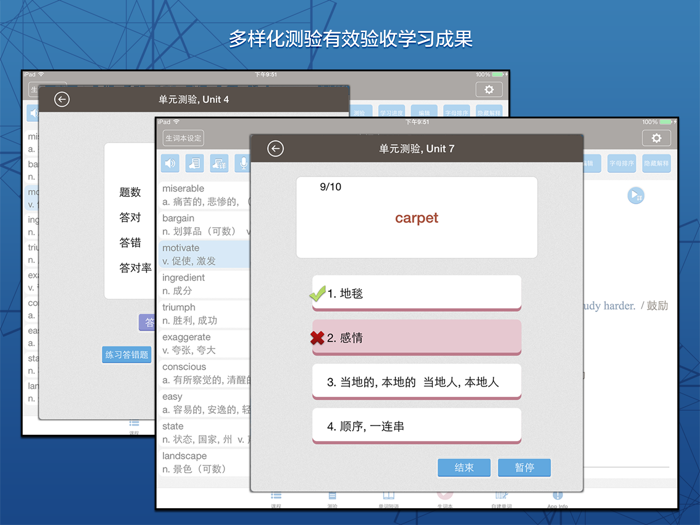Screen dimensions: 700x525
Task: Click the 学习进度 button in the rear window
Action: [x=392, y=112]
